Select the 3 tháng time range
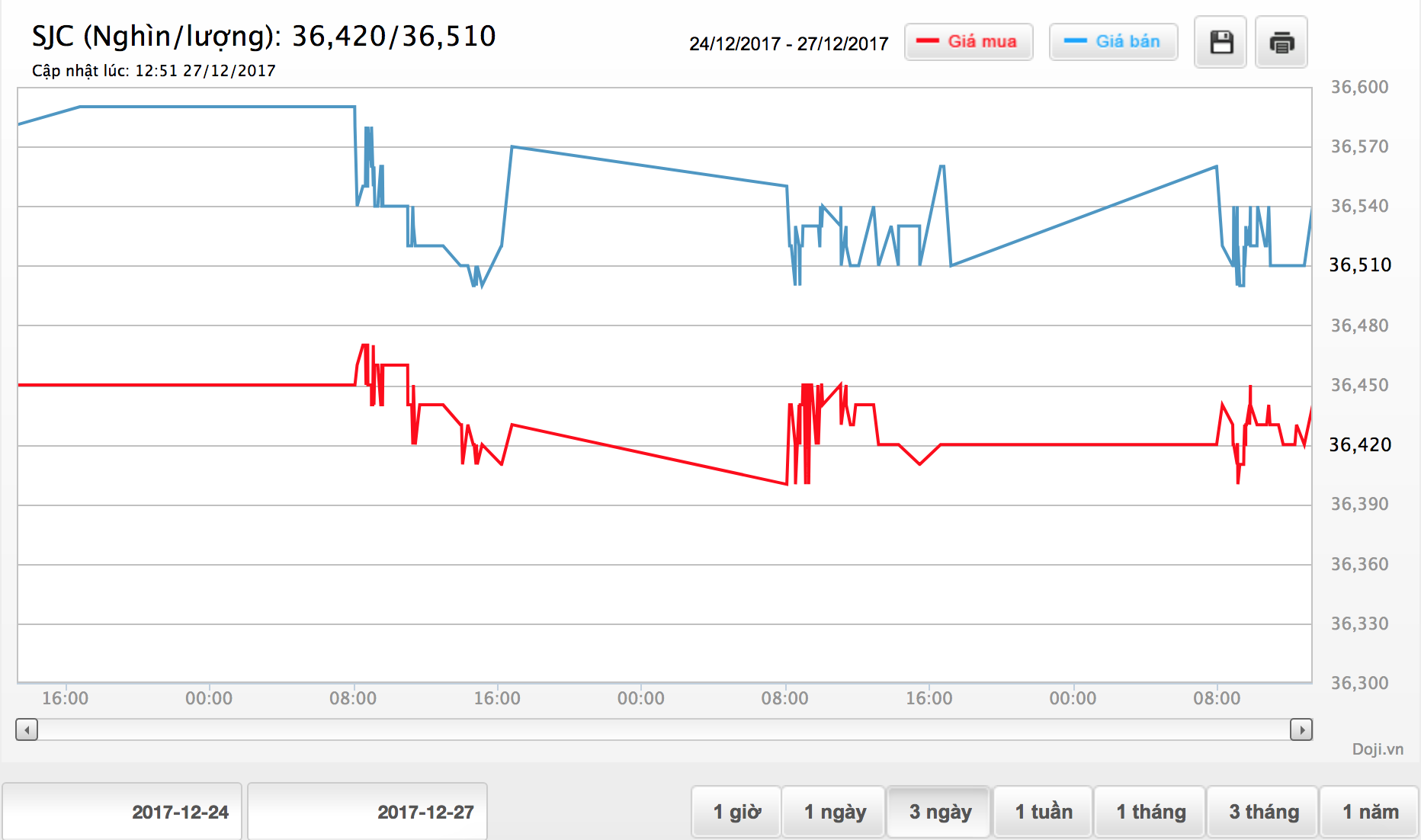The width and height of the screenshot is (1421, 840). coord(1263,812)
